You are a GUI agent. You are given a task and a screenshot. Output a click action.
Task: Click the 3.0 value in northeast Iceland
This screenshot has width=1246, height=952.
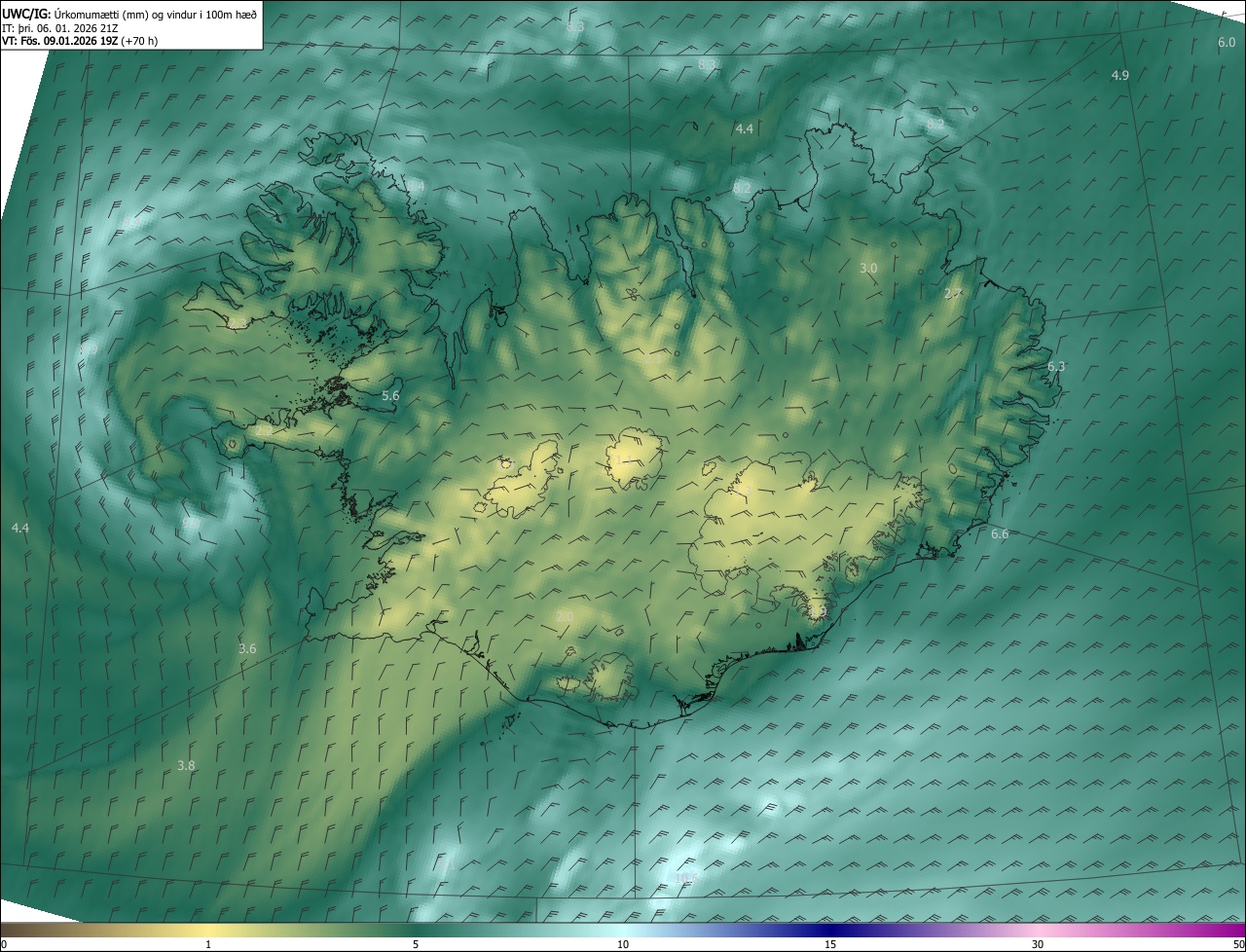point(868,268)
